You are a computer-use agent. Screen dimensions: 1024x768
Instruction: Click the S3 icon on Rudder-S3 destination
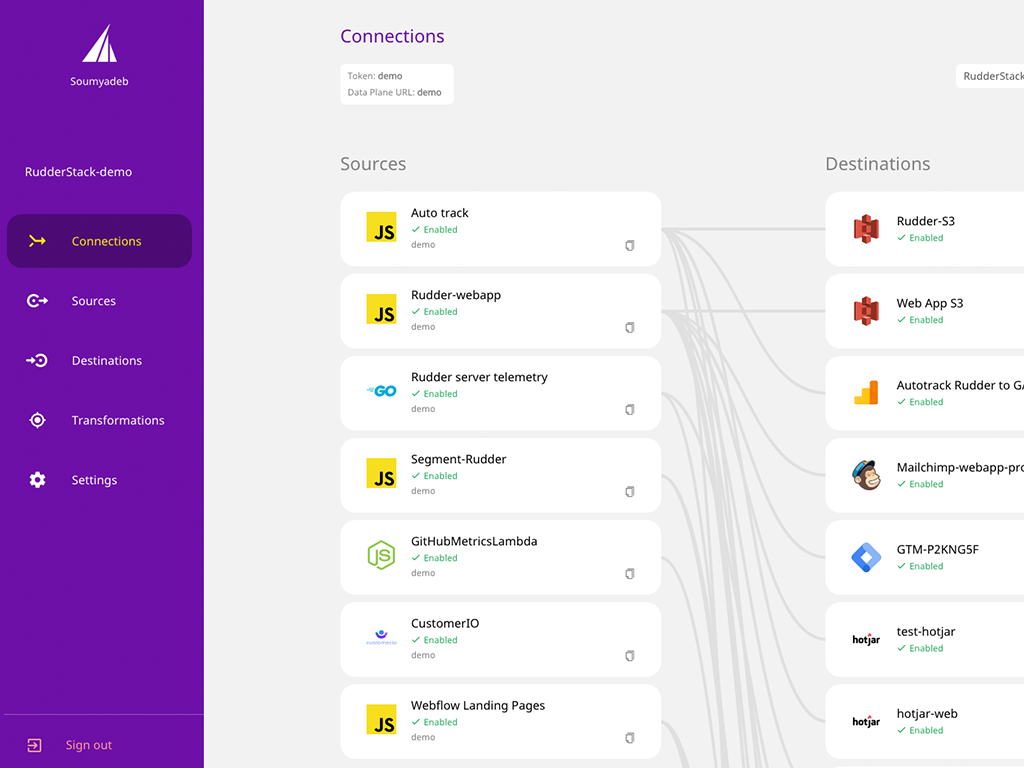[866, 229]
